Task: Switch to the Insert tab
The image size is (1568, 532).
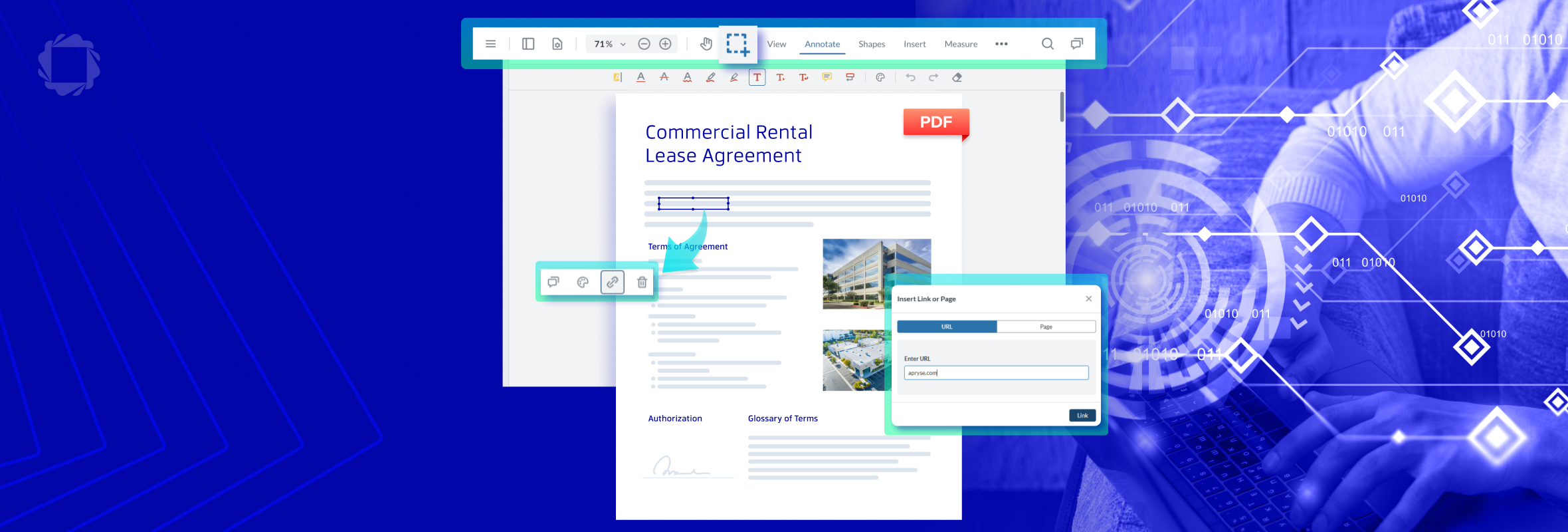Action: 914,44
